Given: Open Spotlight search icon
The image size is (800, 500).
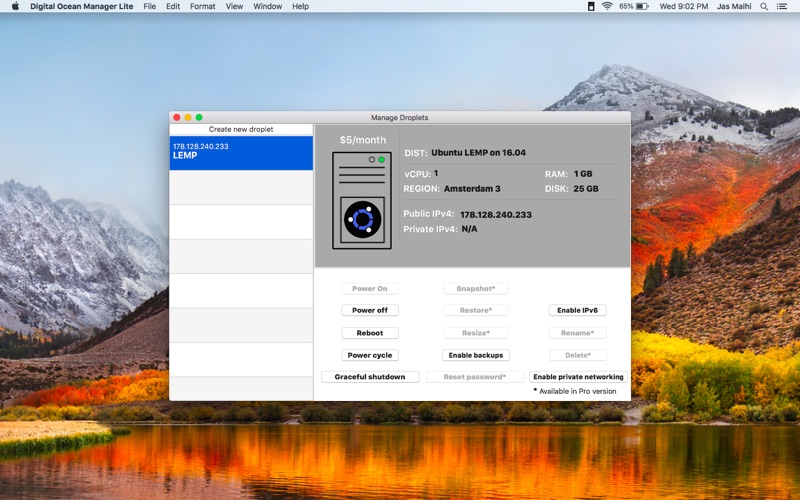Looking at the screenshot, I should coord(764,6).
